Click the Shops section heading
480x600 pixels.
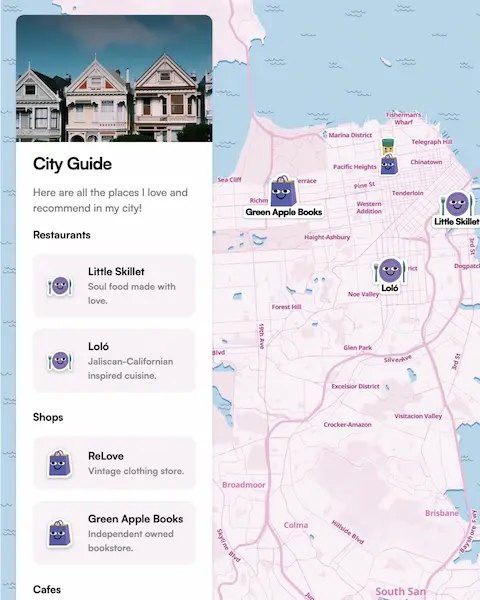pyautogui.click(x=48, y=417)
